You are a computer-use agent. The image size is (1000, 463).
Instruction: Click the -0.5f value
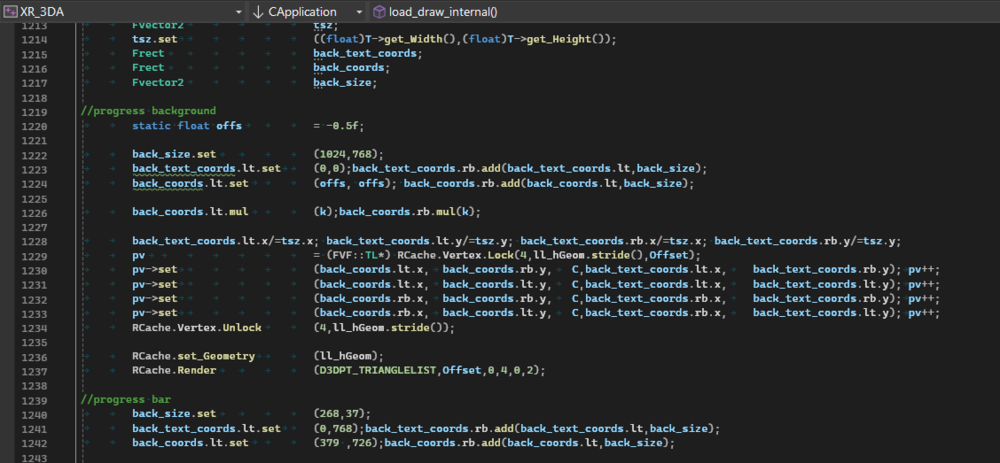[x=339, y=126]
